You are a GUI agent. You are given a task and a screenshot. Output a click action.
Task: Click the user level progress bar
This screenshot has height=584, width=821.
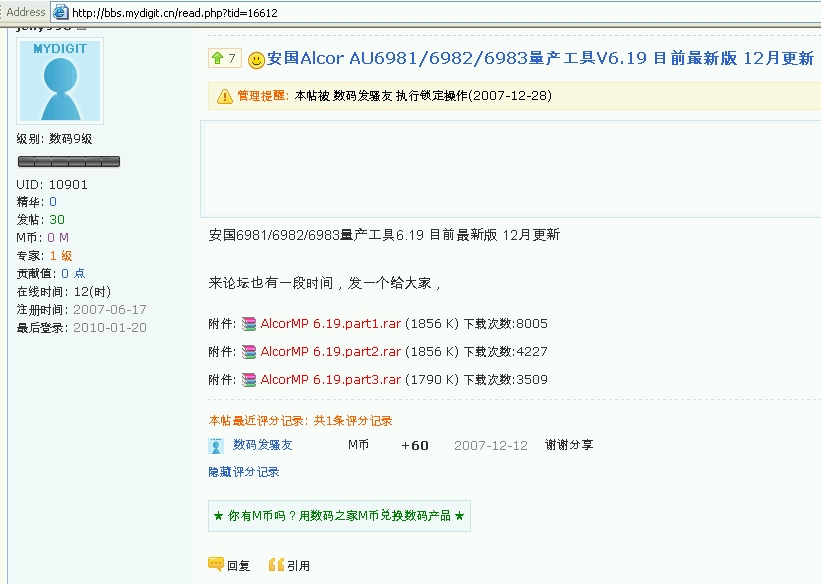tap(69, 161)
